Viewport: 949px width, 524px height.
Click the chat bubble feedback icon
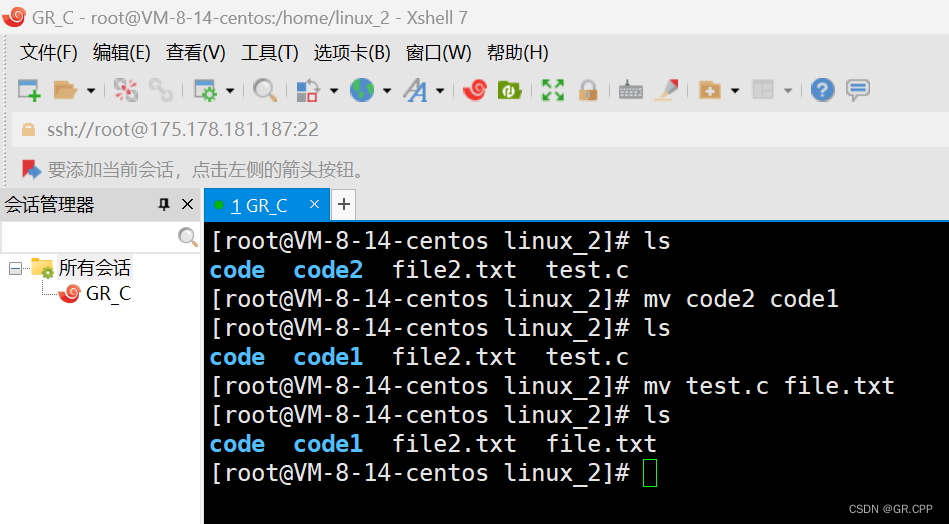[x=858, y=91]
